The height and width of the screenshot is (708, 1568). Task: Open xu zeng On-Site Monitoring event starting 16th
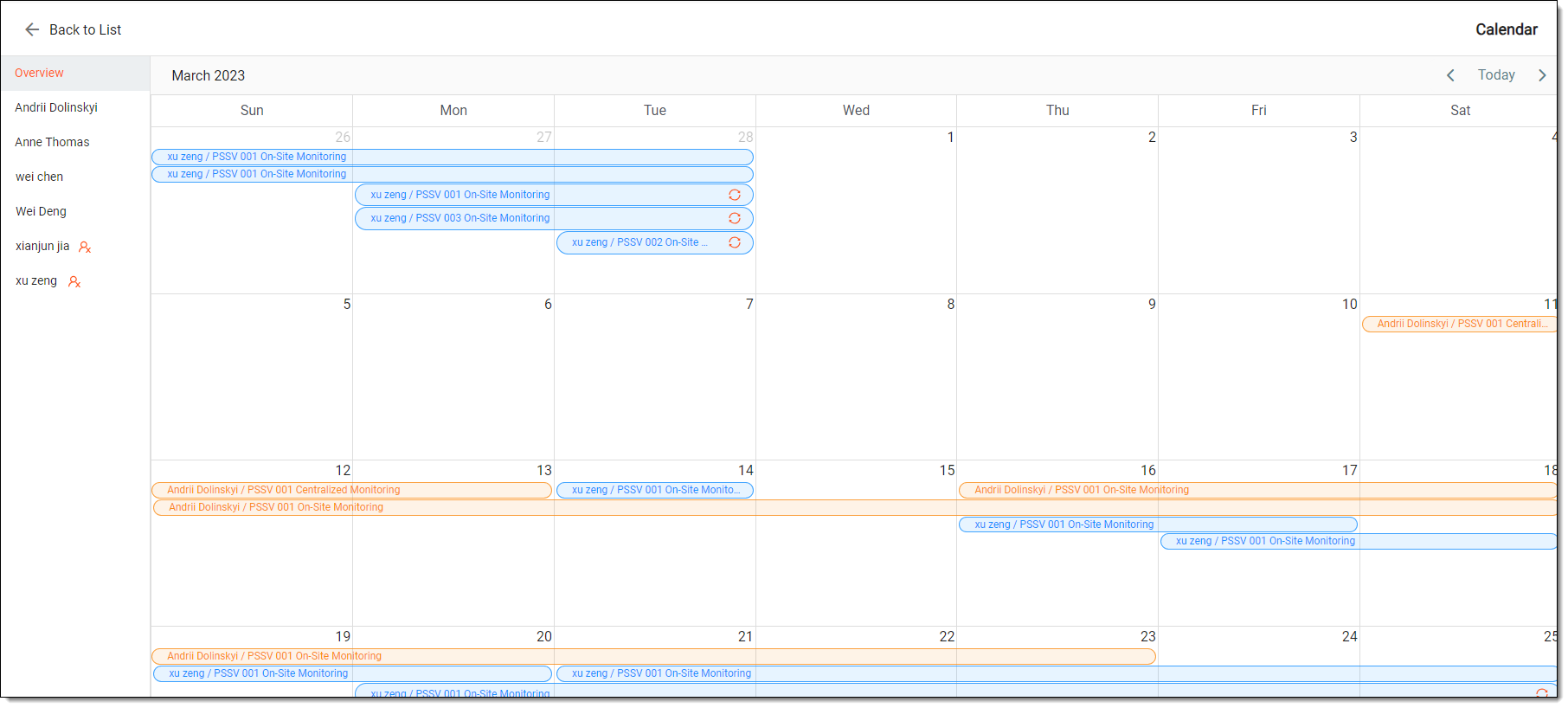point(1158,525)
